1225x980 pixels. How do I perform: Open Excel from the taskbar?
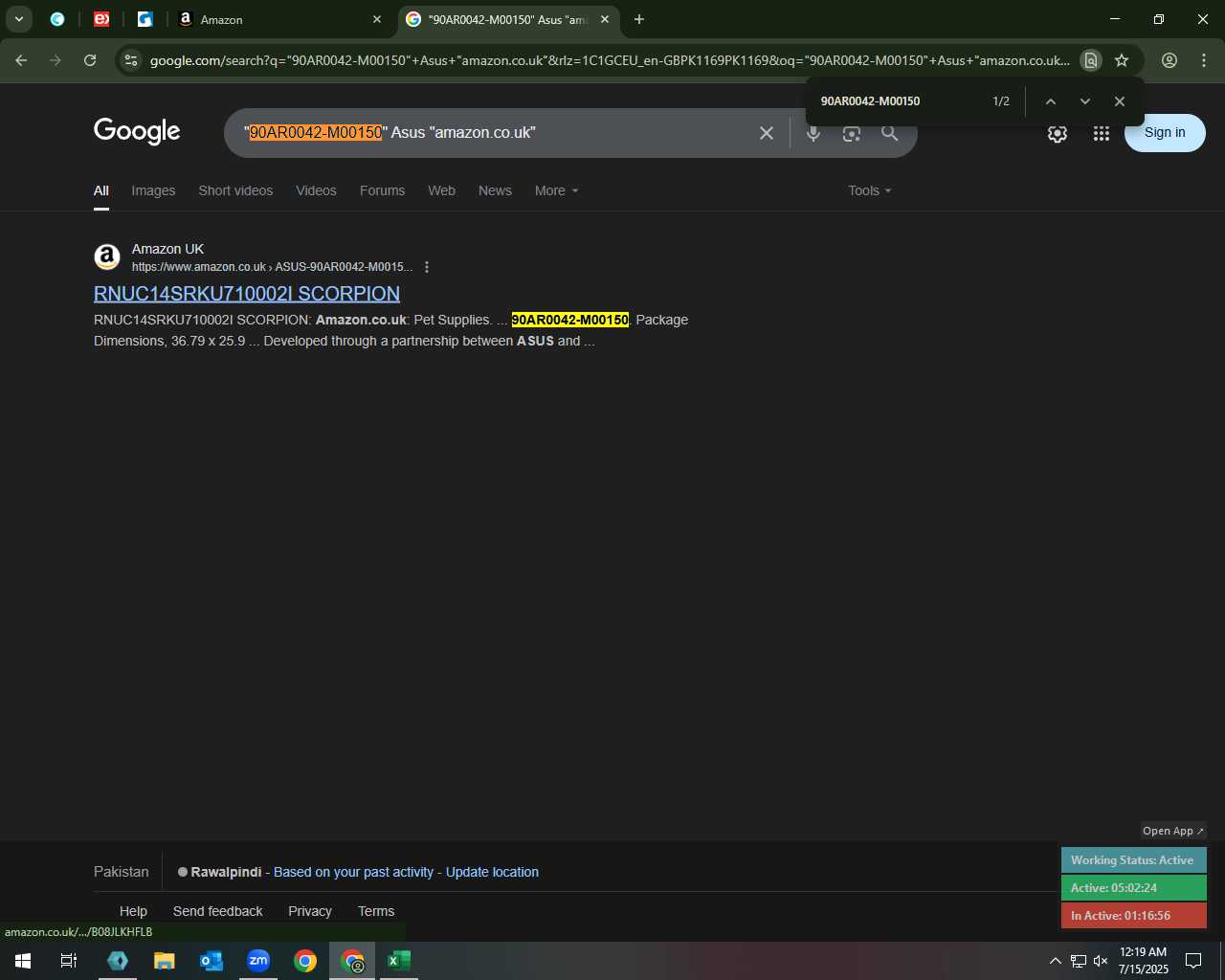tap(399, 961)
